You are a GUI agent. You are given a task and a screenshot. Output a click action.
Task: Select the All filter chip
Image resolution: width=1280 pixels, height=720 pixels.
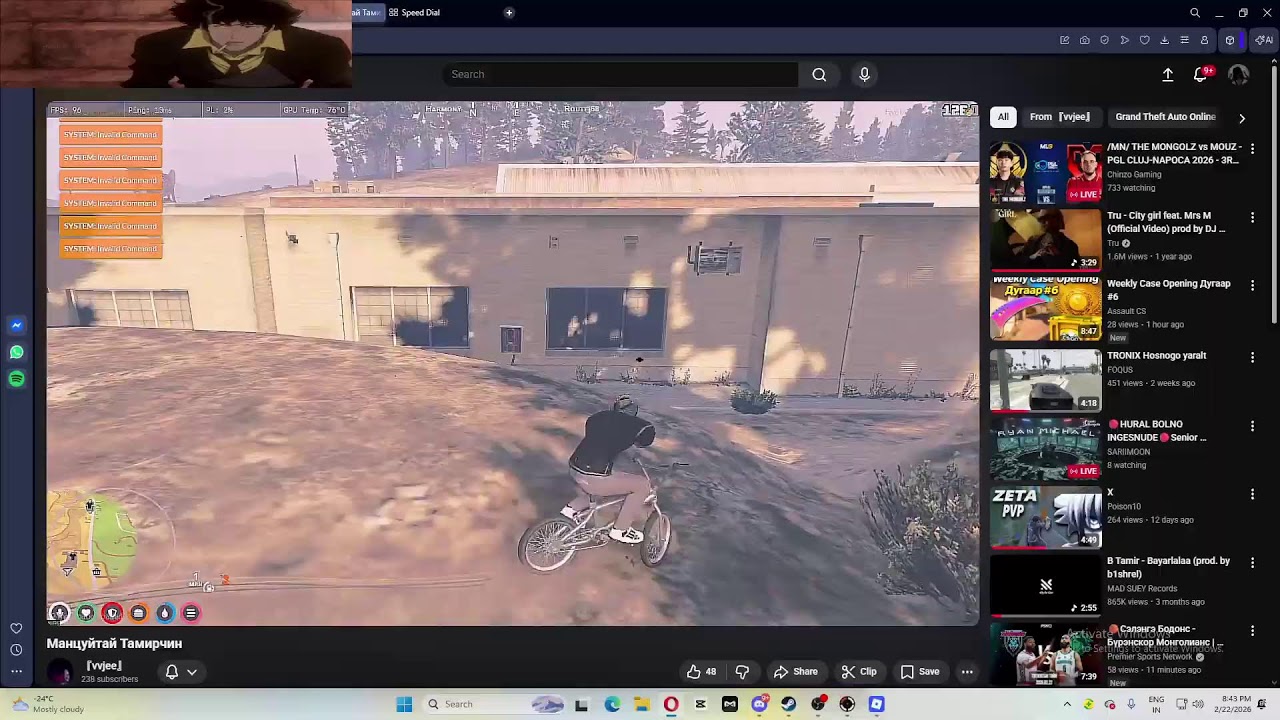[x=1003, y=117]
